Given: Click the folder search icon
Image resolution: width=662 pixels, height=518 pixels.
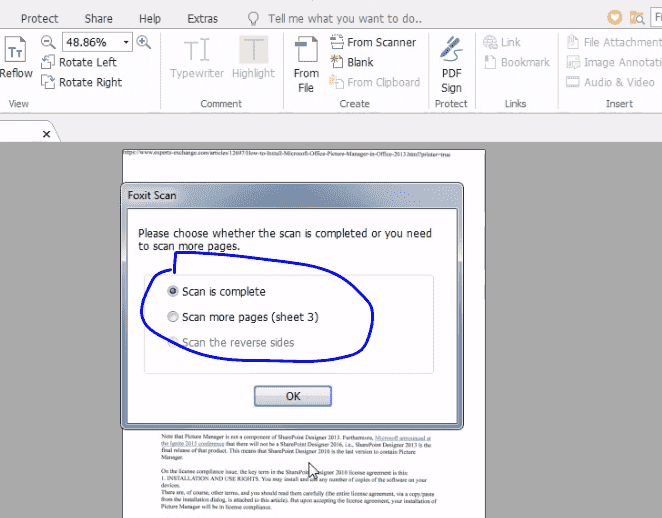Looking at the screenshot, I should 637,18.
